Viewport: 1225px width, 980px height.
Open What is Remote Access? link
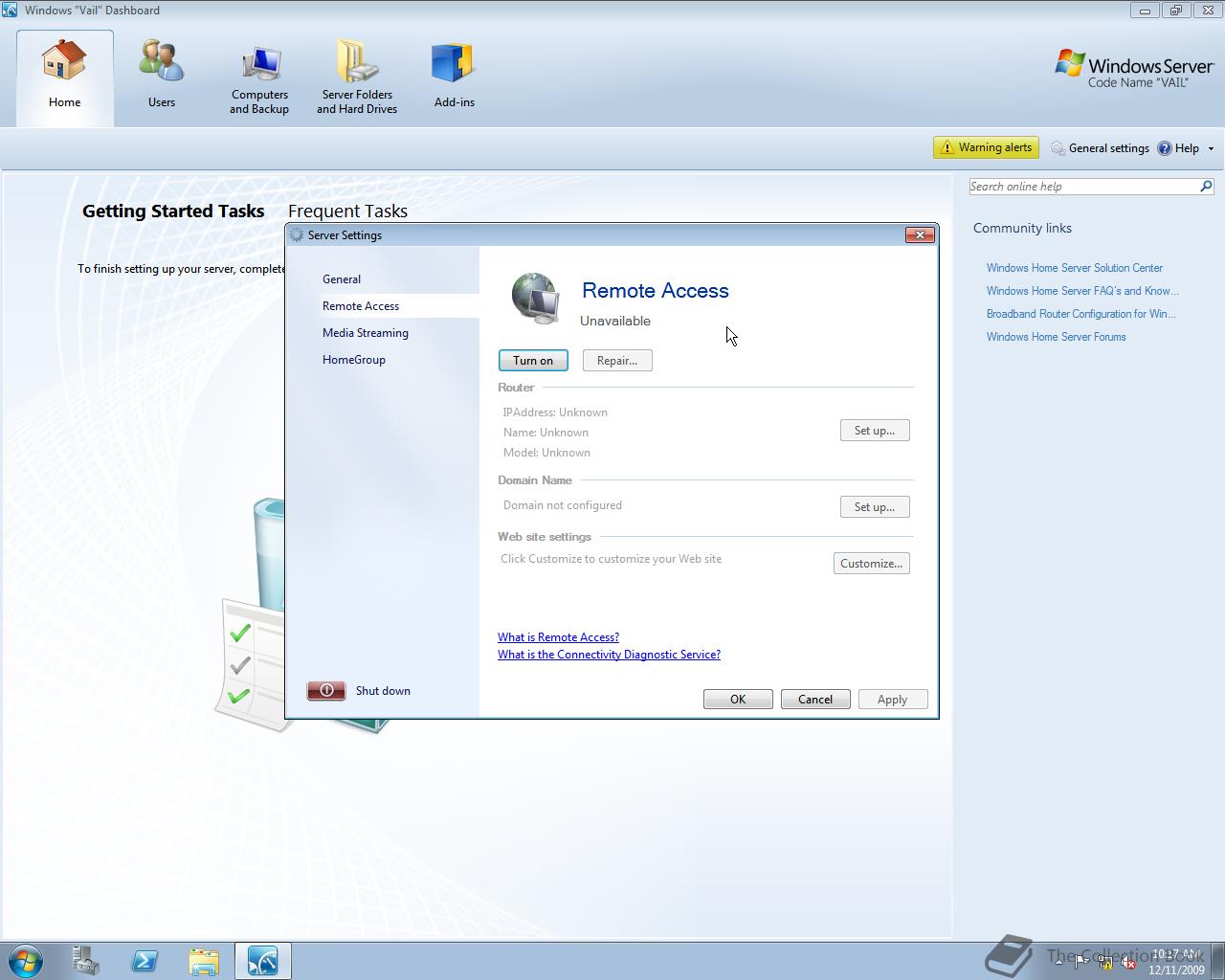point(558,637)
